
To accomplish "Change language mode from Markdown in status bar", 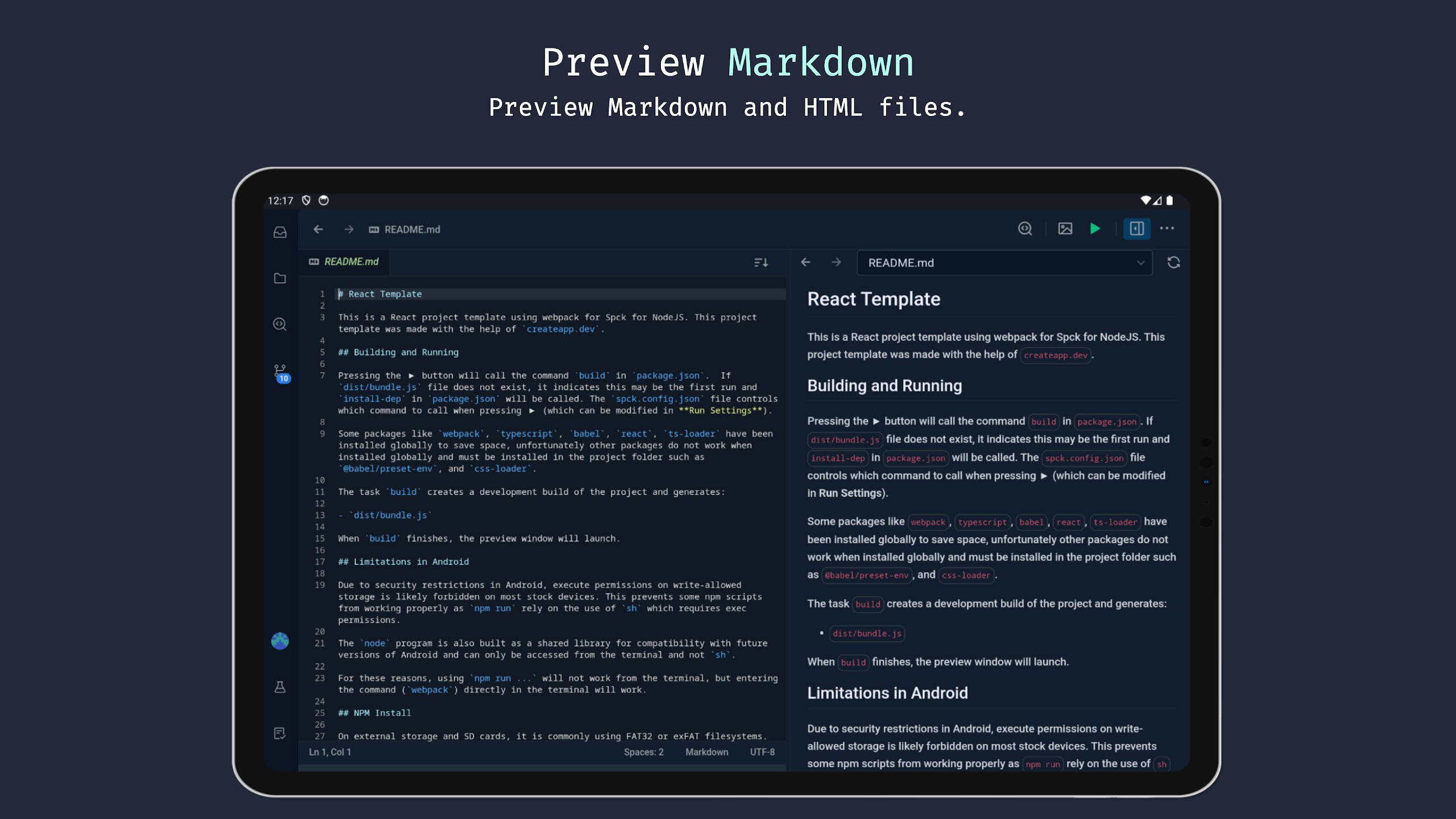I will (x=706, y=752).
